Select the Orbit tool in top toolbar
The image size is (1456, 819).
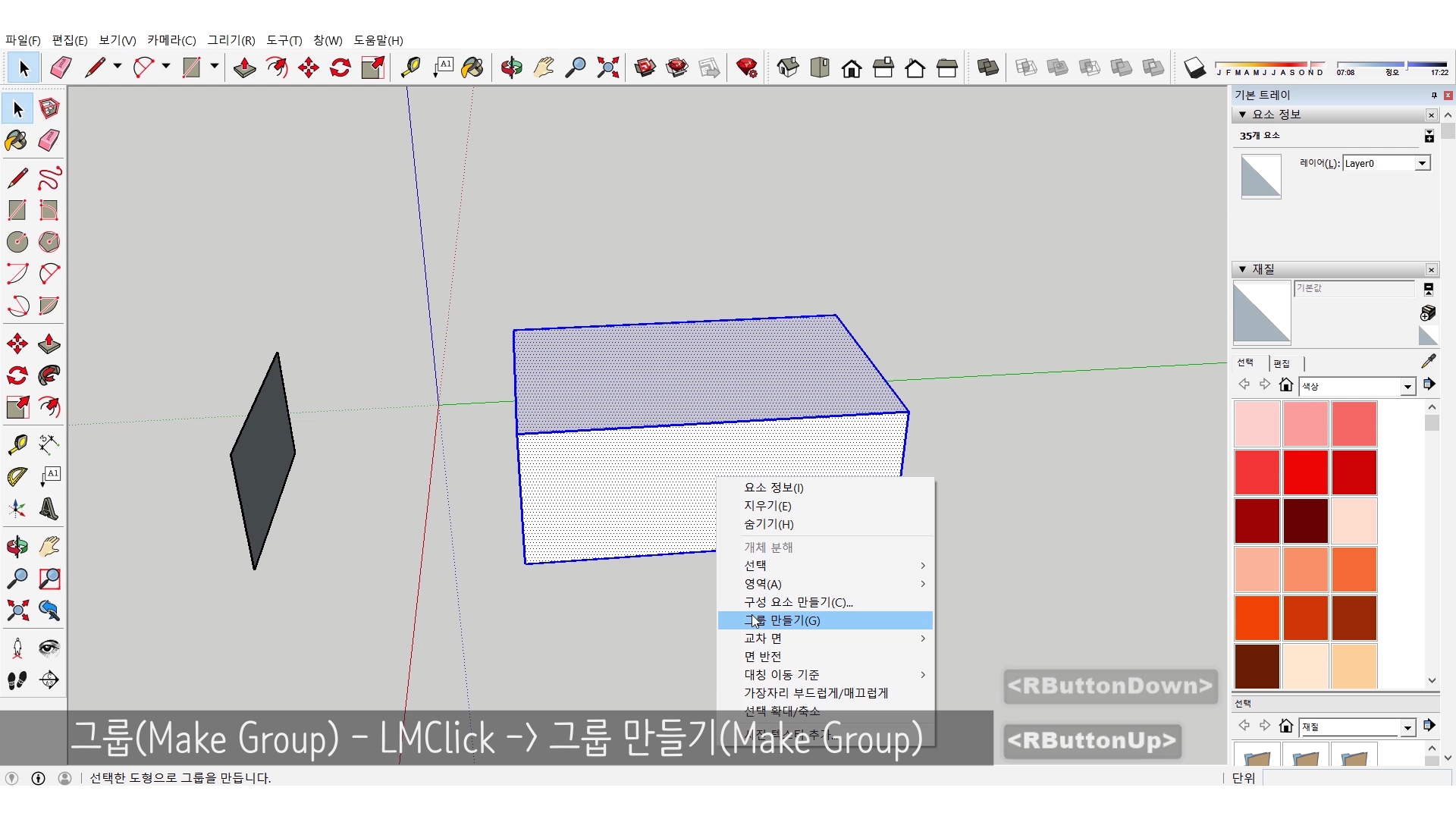point(511,68)
